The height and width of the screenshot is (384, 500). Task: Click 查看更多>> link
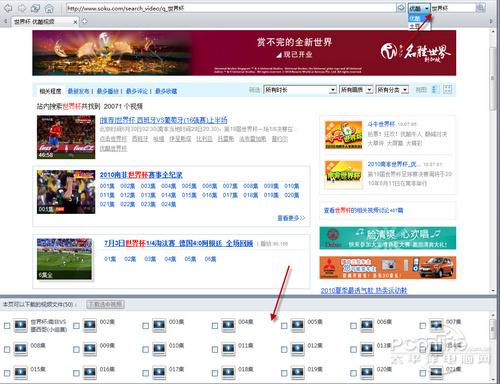(x=291, y=218)
